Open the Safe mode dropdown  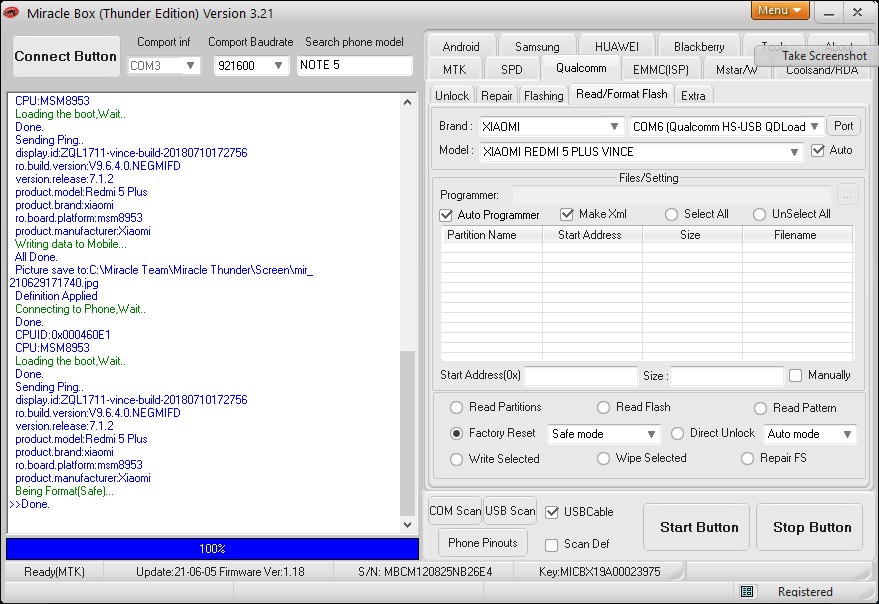coord(651,434)
